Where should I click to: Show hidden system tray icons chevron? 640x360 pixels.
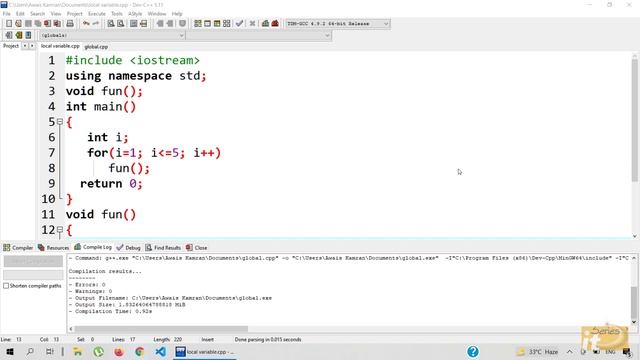pos(569,351)
